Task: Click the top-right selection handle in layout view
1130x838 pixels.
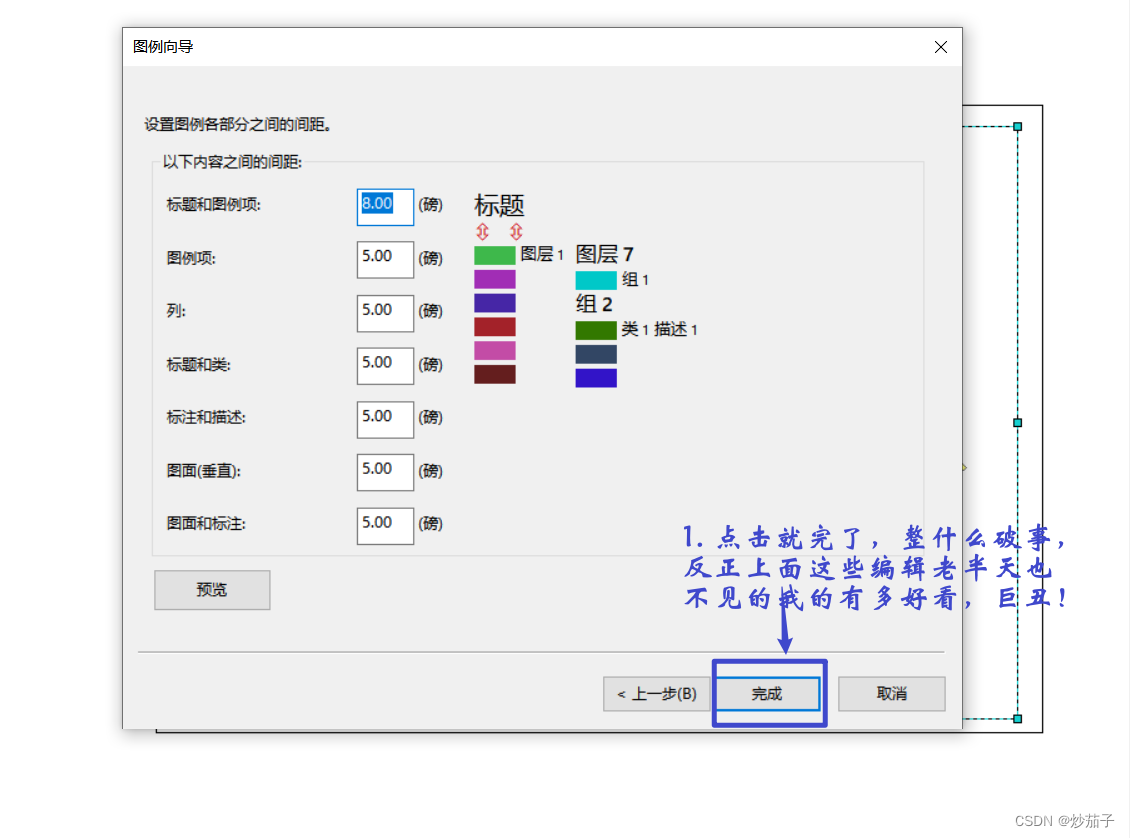Action: [1018, 127]
